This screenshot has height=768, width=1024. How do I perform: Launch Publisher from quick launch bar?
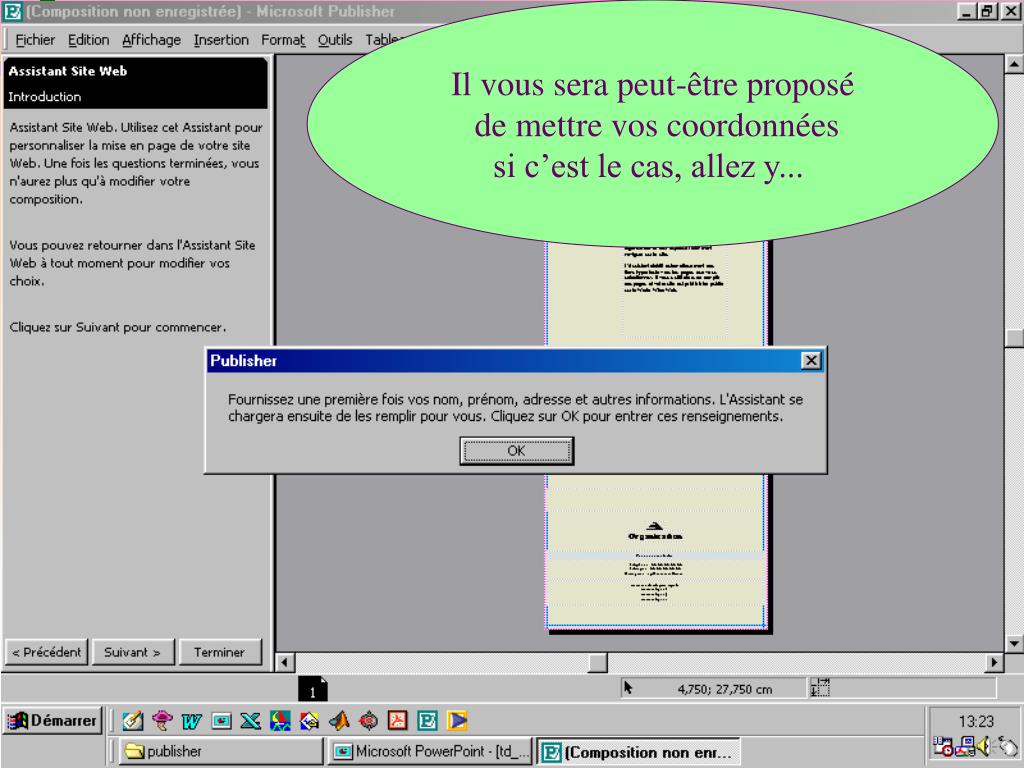point(427,720)
